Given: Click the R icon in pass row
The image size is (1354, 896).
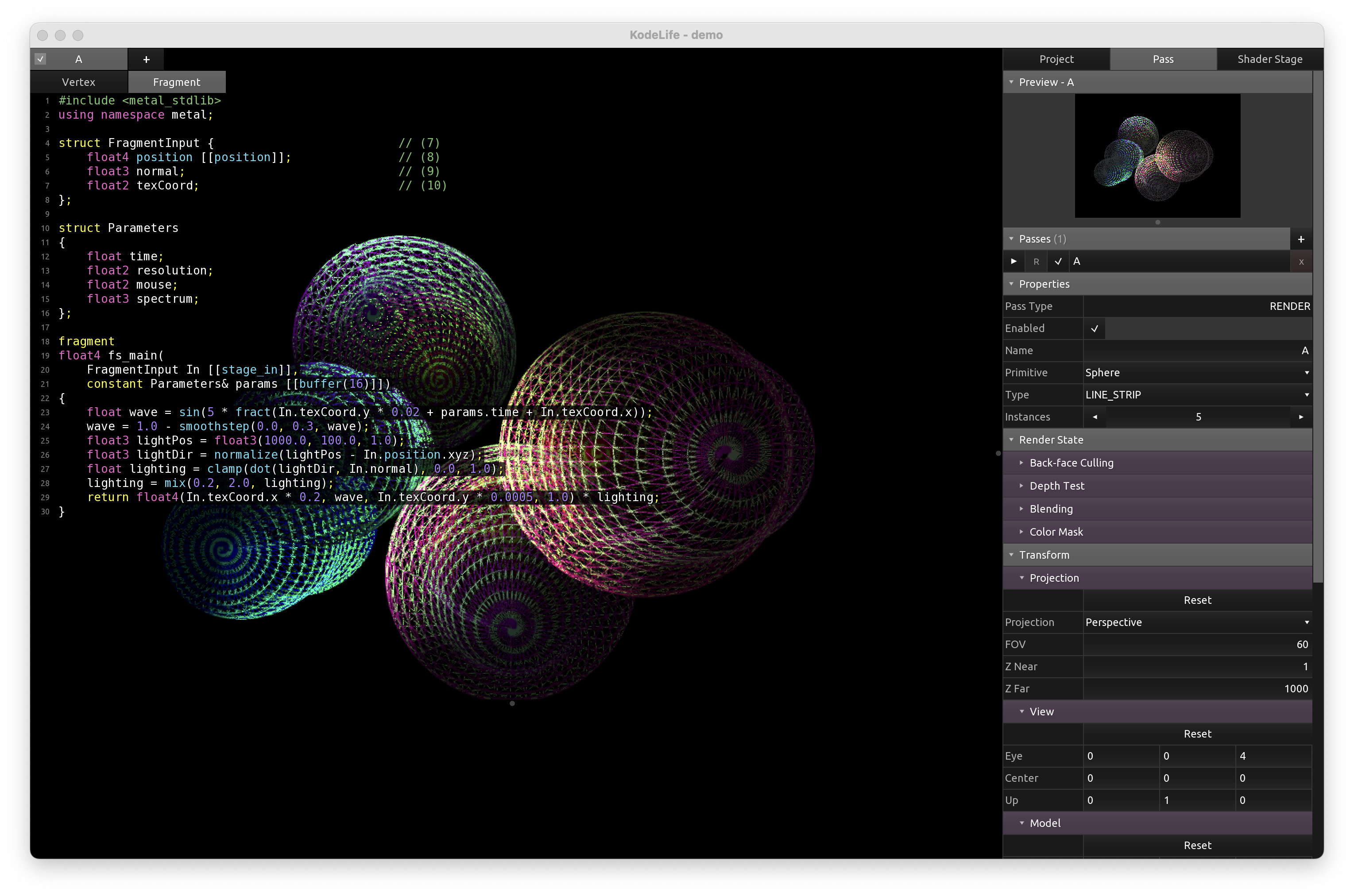Looking at the screenshot, I should (x=1036, y=262).
